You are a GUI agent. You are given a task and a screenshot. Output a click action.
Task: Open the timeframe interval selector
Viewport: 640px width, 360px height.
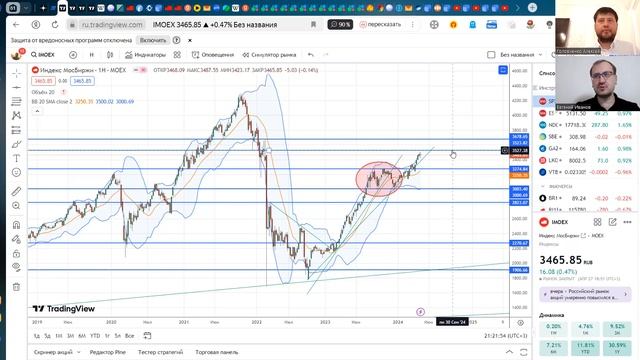pyautogui.click(x=91, y=55)
